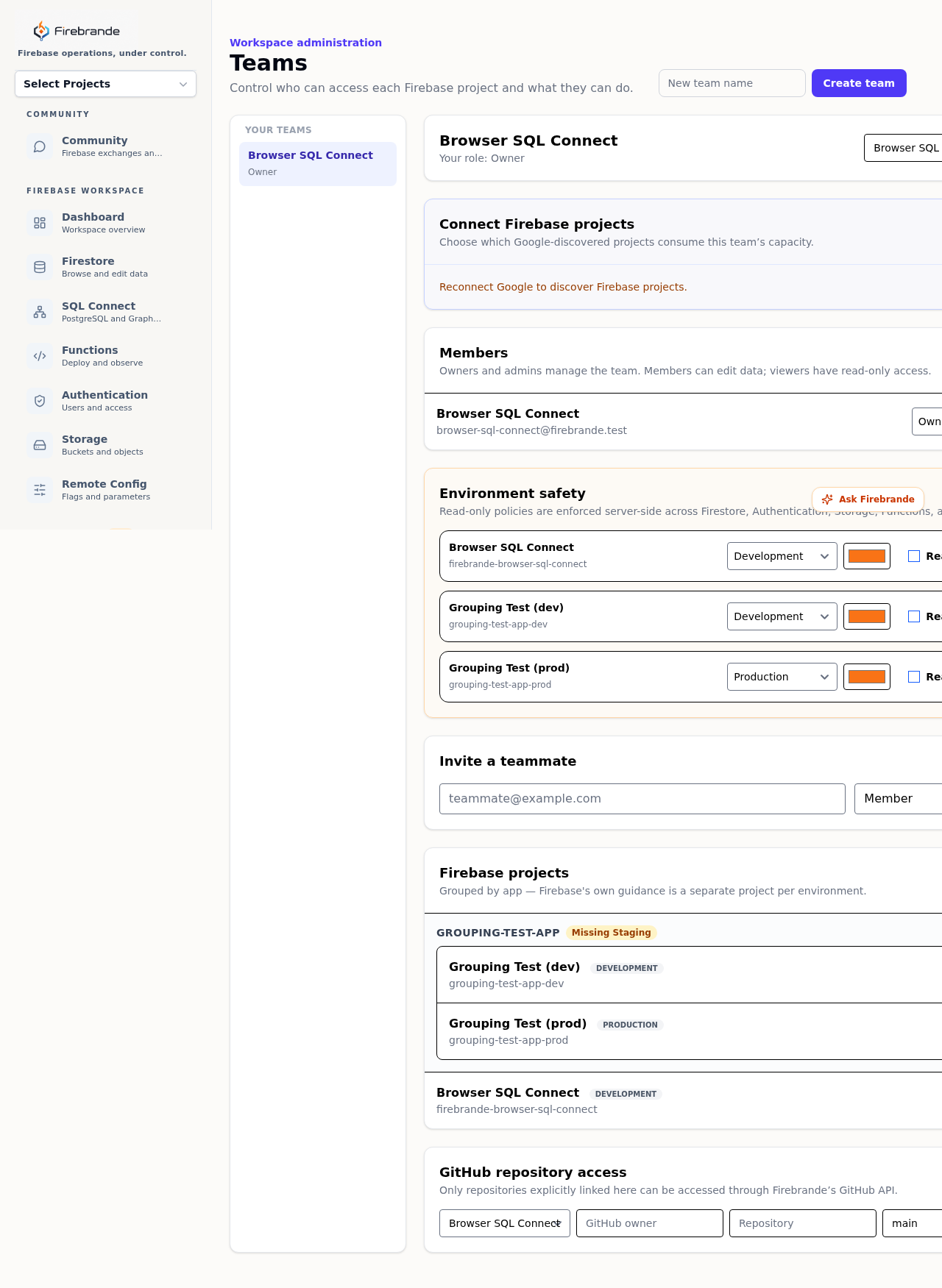Click DEVELOPMENT tag beside Browser SQL Connect project

[x=626, y=1094]
